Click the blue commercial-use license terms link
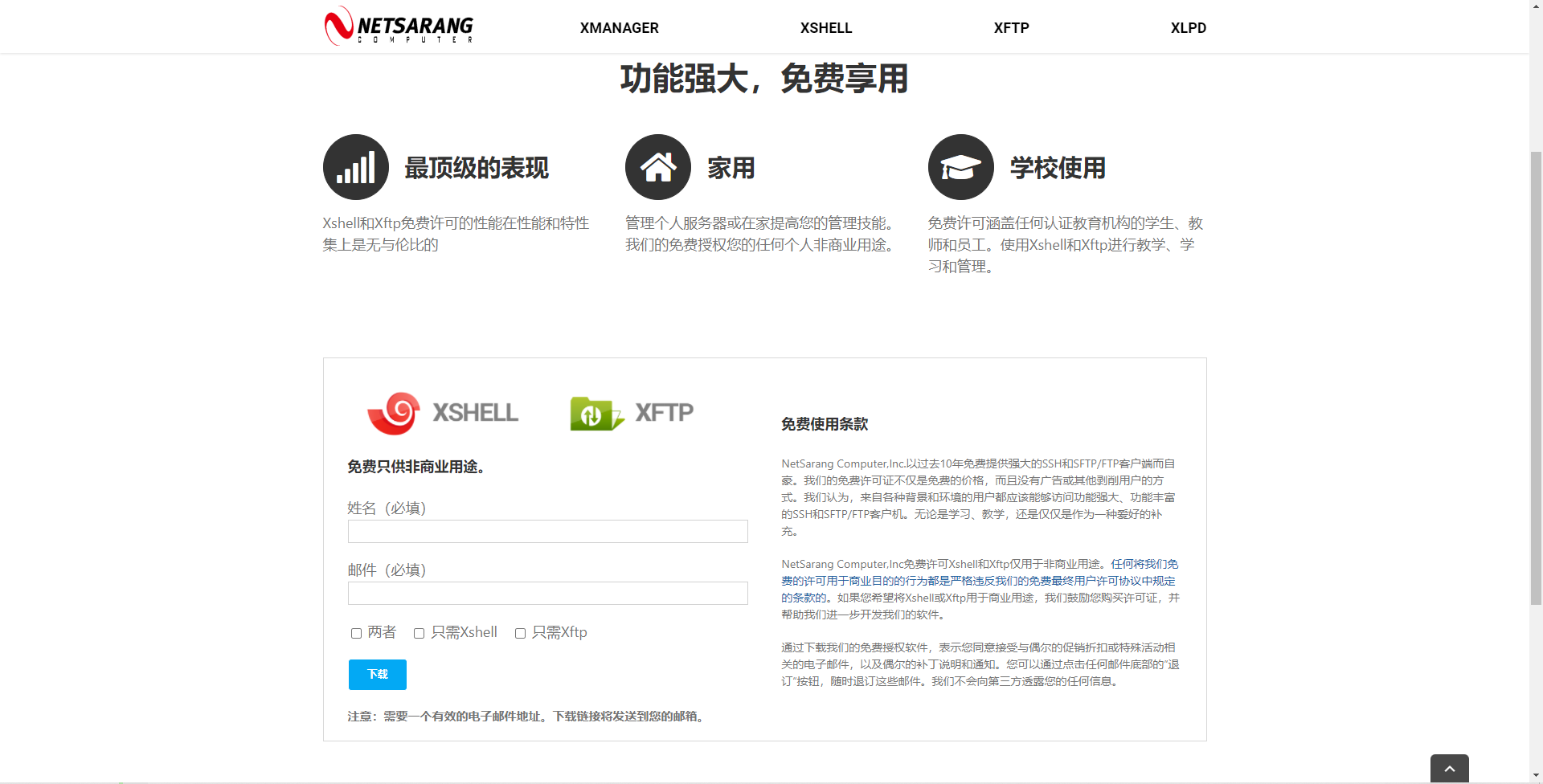 (978, 581)
